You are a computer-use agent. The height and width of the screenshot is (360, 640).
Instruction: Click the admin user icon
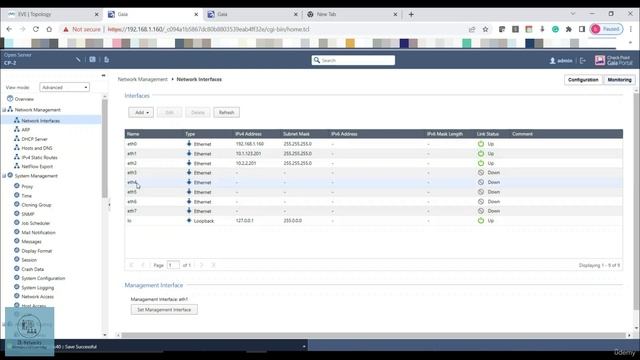pos(553,60)
